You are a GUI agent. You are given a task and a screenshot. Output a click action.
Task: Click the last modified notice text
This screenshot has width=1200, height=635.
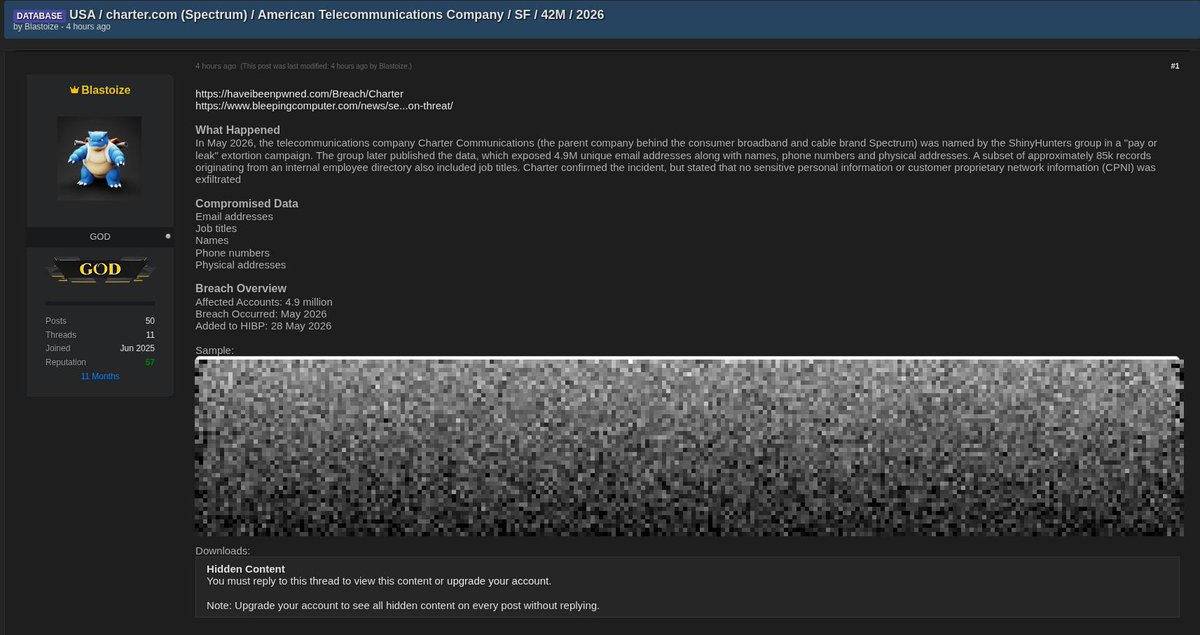tap(326, 66)
